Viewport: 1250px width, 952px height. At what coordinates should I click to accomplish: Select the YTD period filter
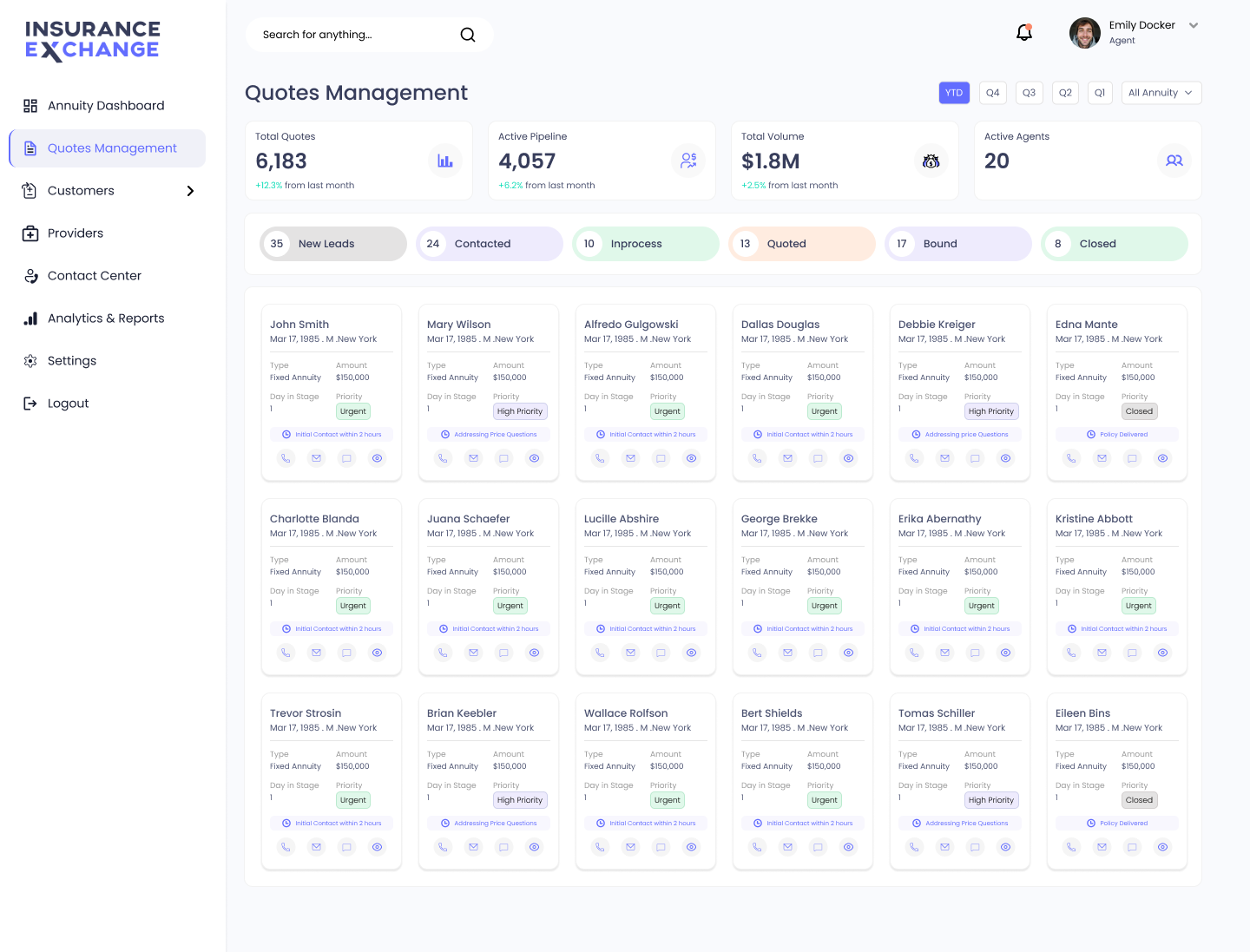tap(954, 93)
